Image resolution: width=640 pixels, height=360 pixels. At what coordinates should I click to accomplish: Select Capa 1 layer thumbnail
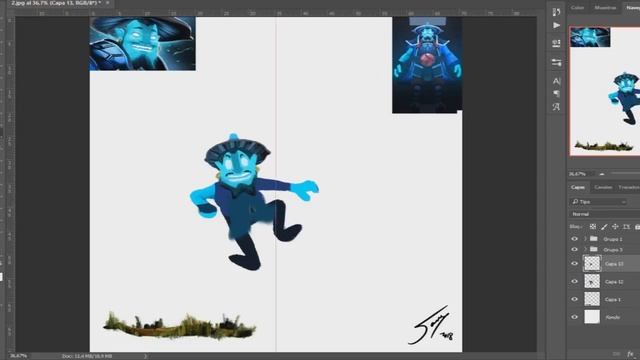click(592, 299)
